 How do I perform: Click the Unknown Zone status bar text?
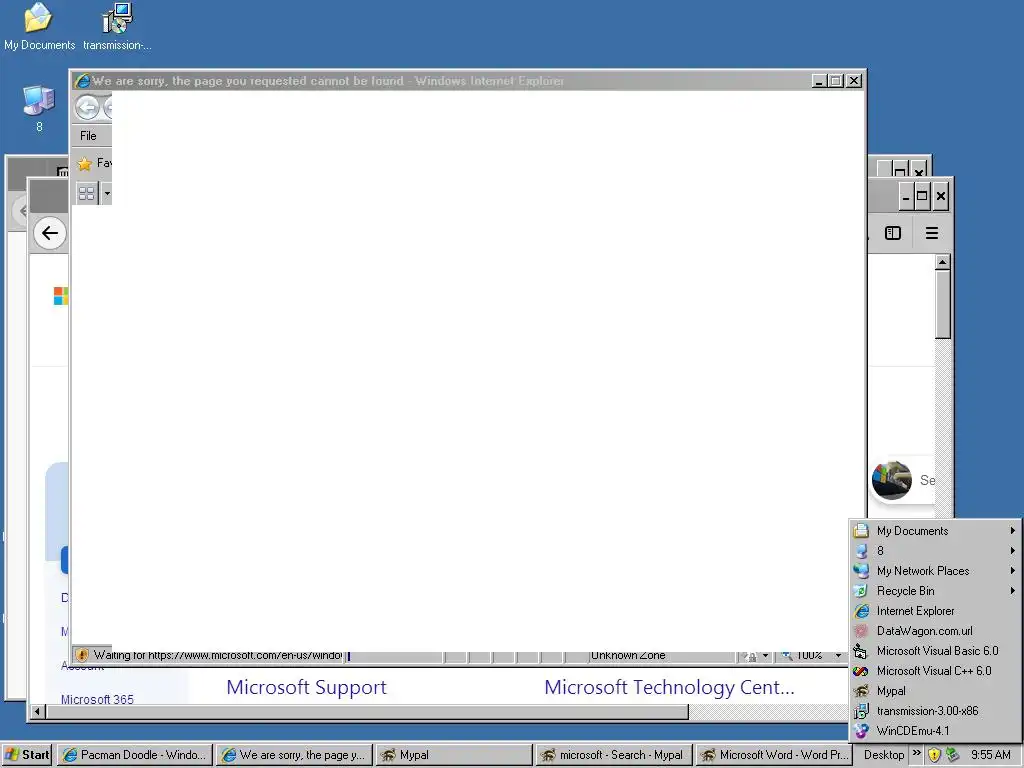pos(628,655)
